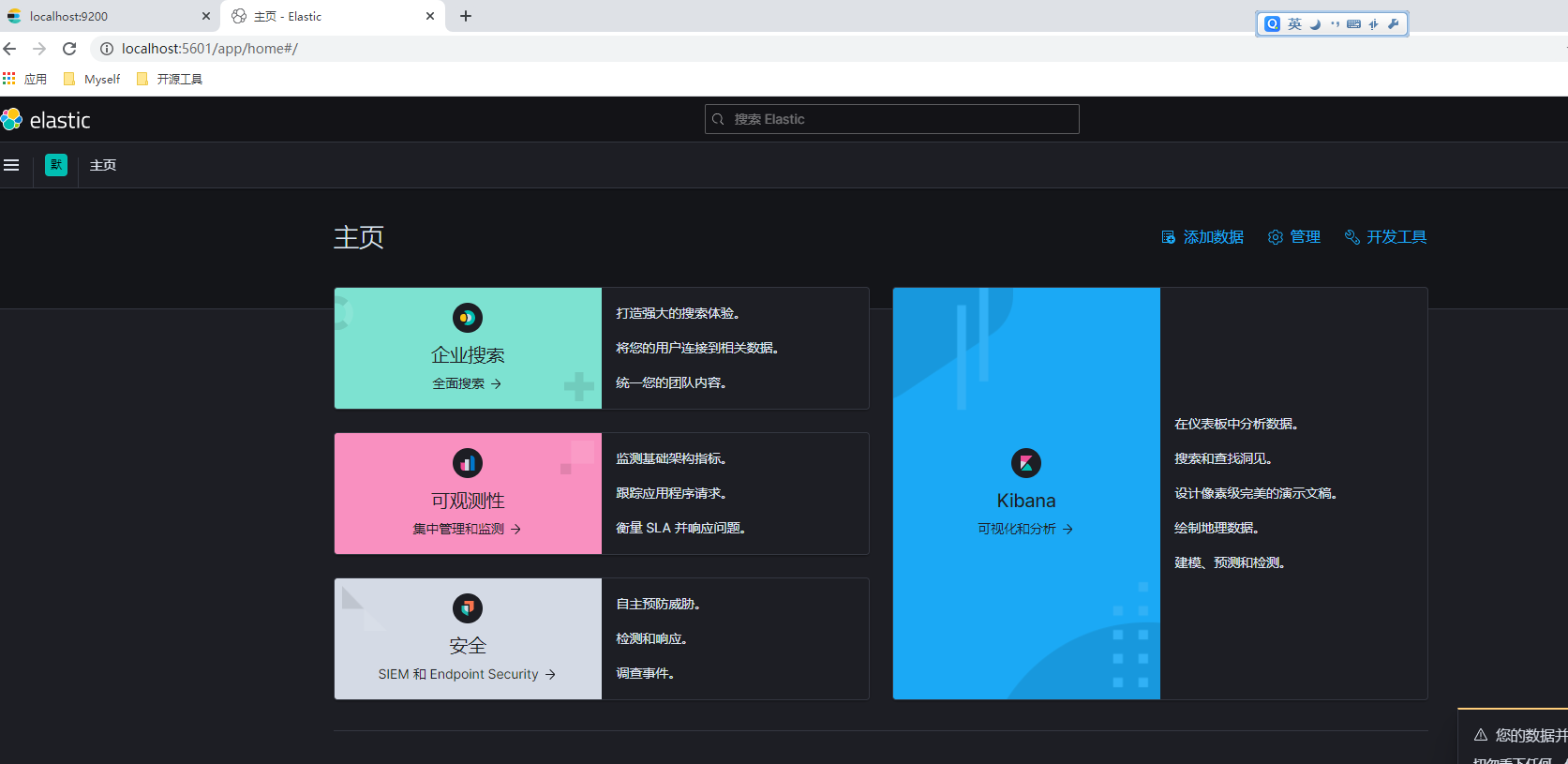Screen dimensions: 1568x764
Task: Open the hamburger navigation menu
Action: pos(11,165)
